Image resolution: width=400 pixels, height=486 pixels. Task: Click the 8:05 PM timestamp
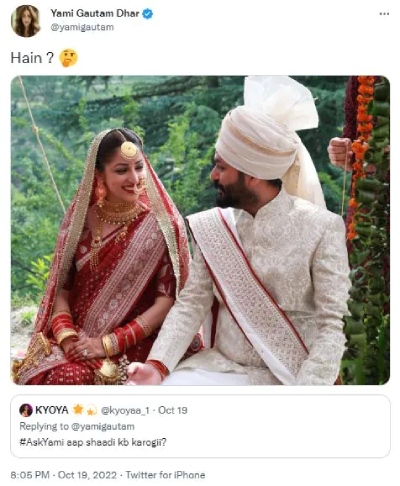coord(30,475)
